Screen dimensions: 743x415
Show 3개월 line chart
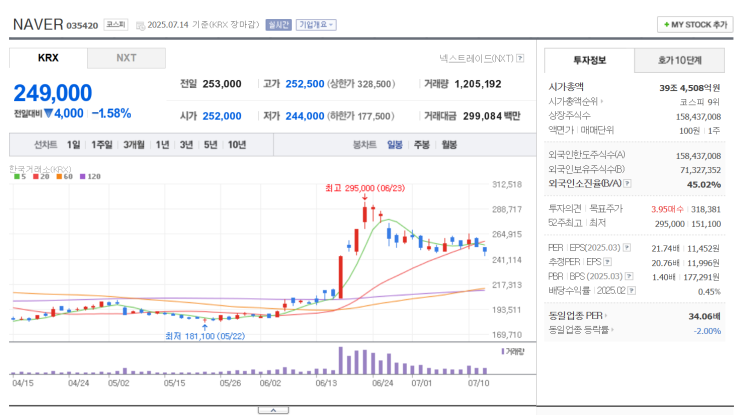click(134, 144)
